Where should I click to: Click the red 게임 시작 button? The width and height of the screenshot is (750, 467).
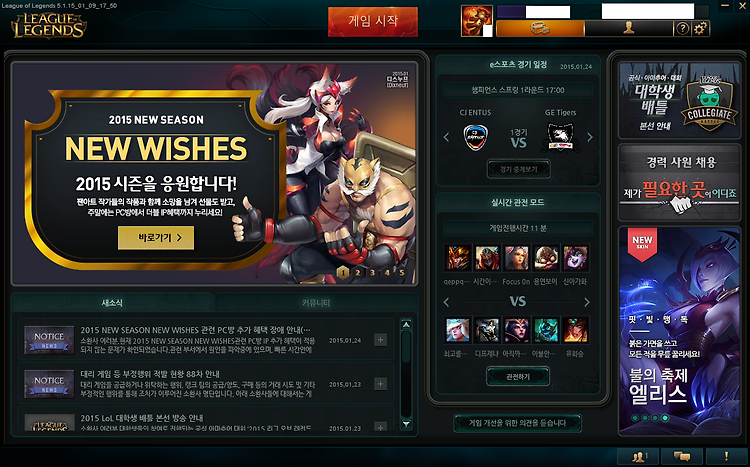pyautogui.click(x=373, y=22)
